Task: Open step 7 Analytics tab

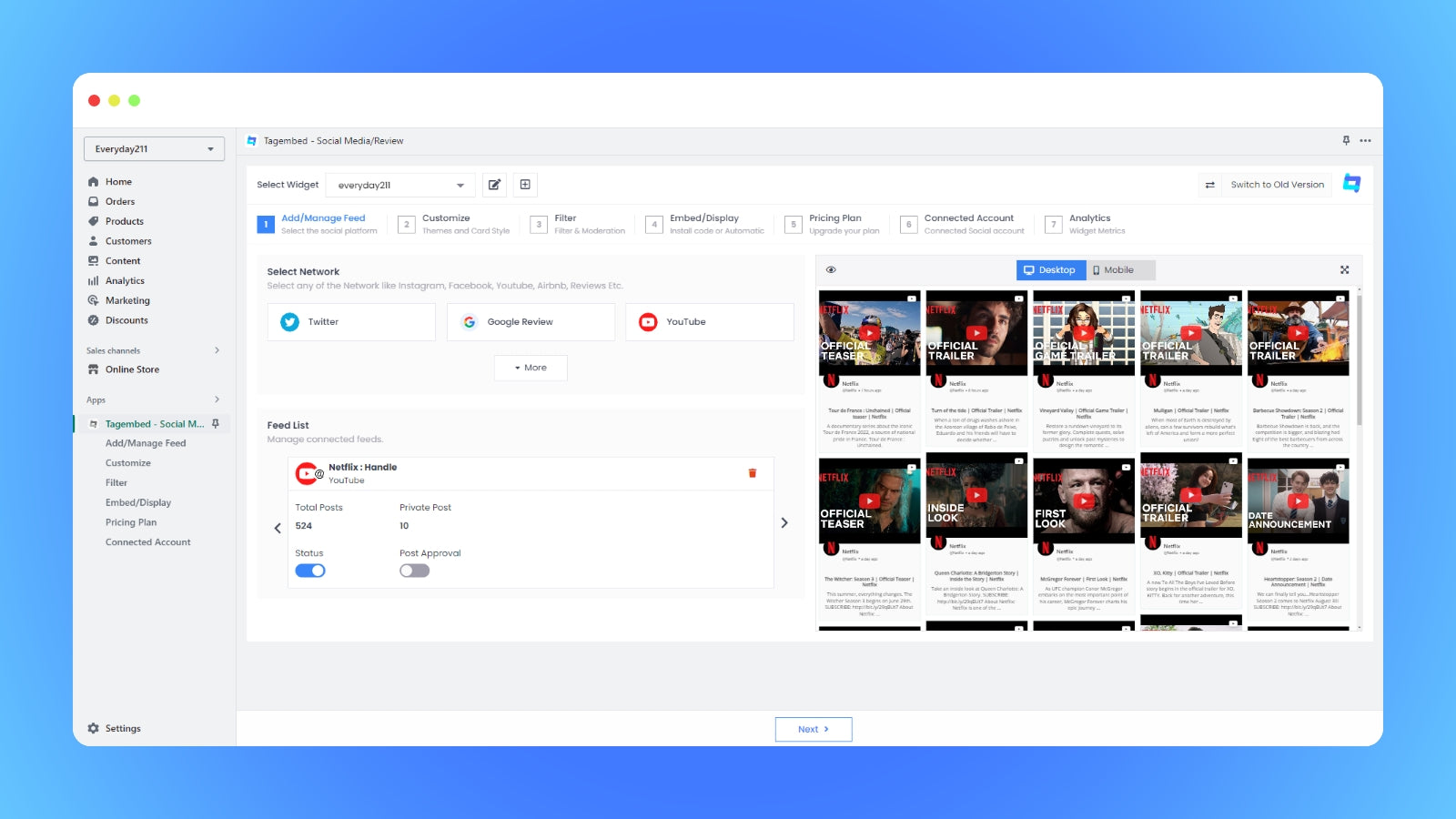Action: (x=1086, y=224)
